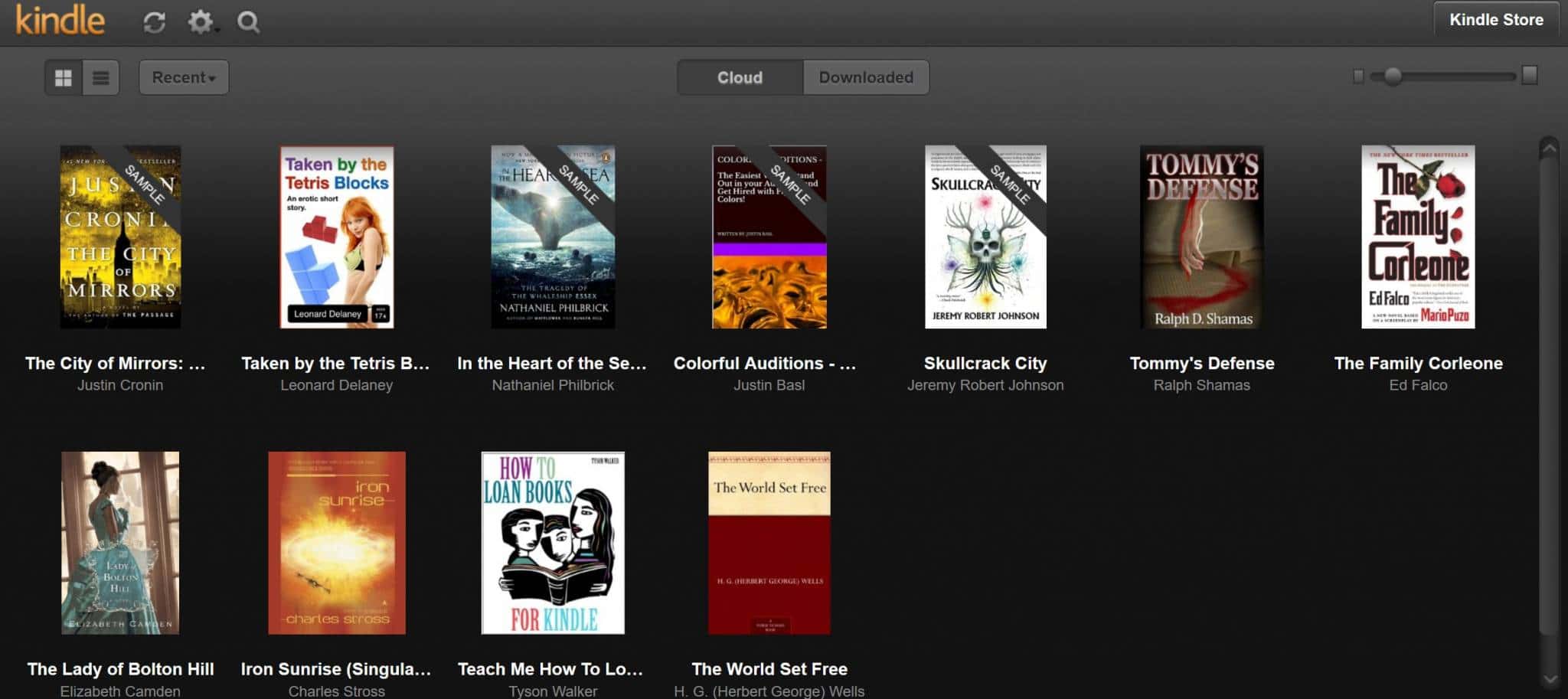
Task: Click author name Ralph Shamas
Action: (1202, 385)
